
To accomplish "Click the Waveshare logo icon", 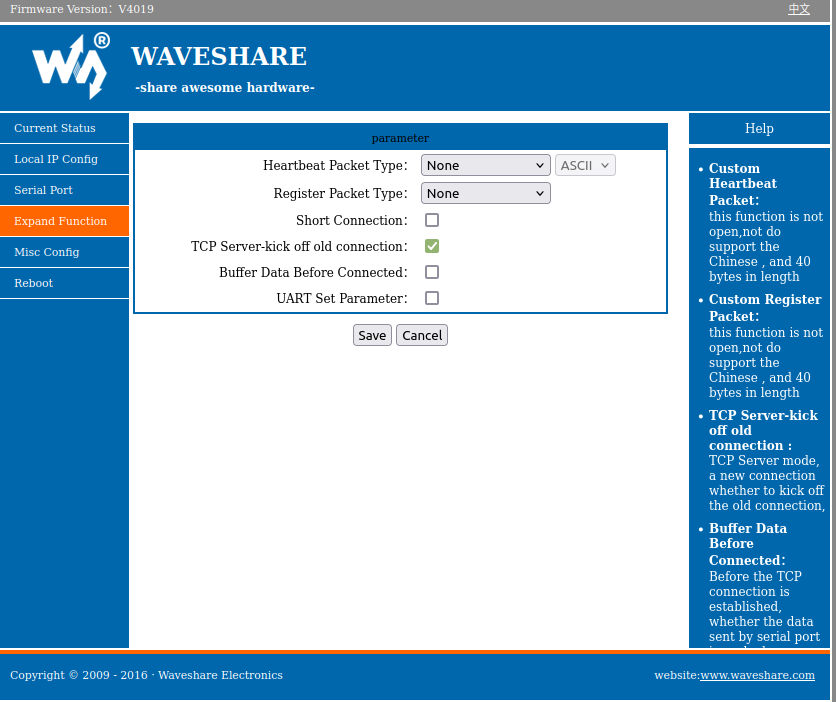I will tap(70, 66).
